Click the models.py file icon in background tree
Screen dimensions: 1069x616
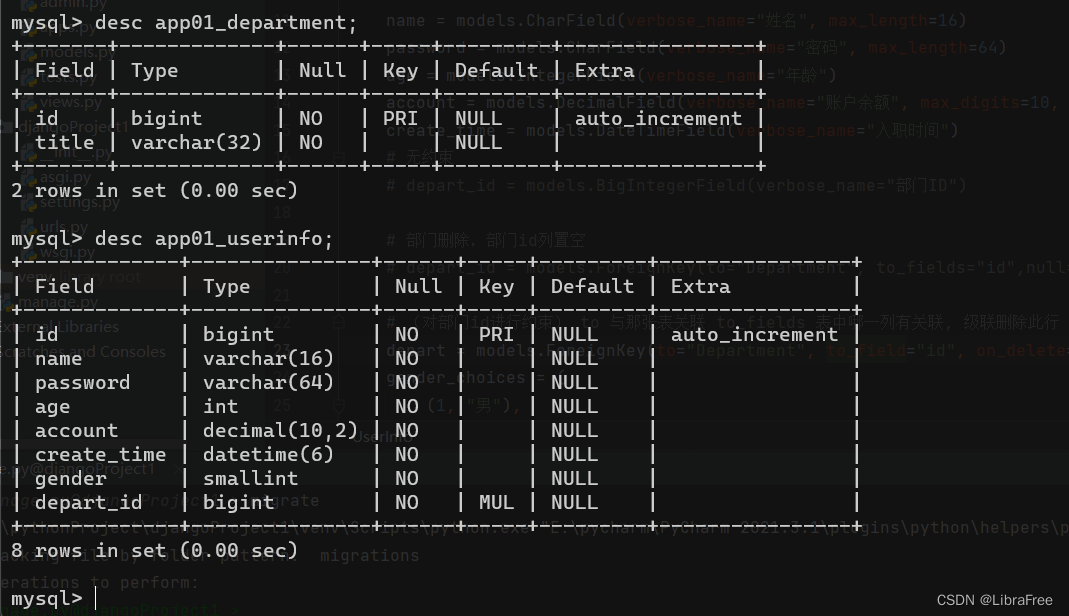29,52
